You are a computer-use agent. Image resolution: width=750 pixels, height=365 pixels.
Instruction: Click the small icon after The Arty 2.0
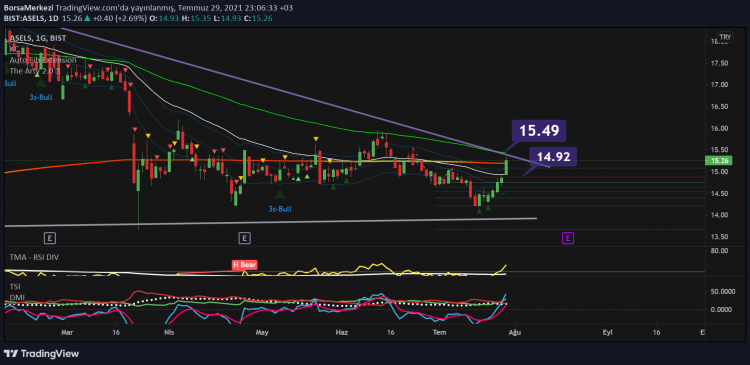pos(58,71)
